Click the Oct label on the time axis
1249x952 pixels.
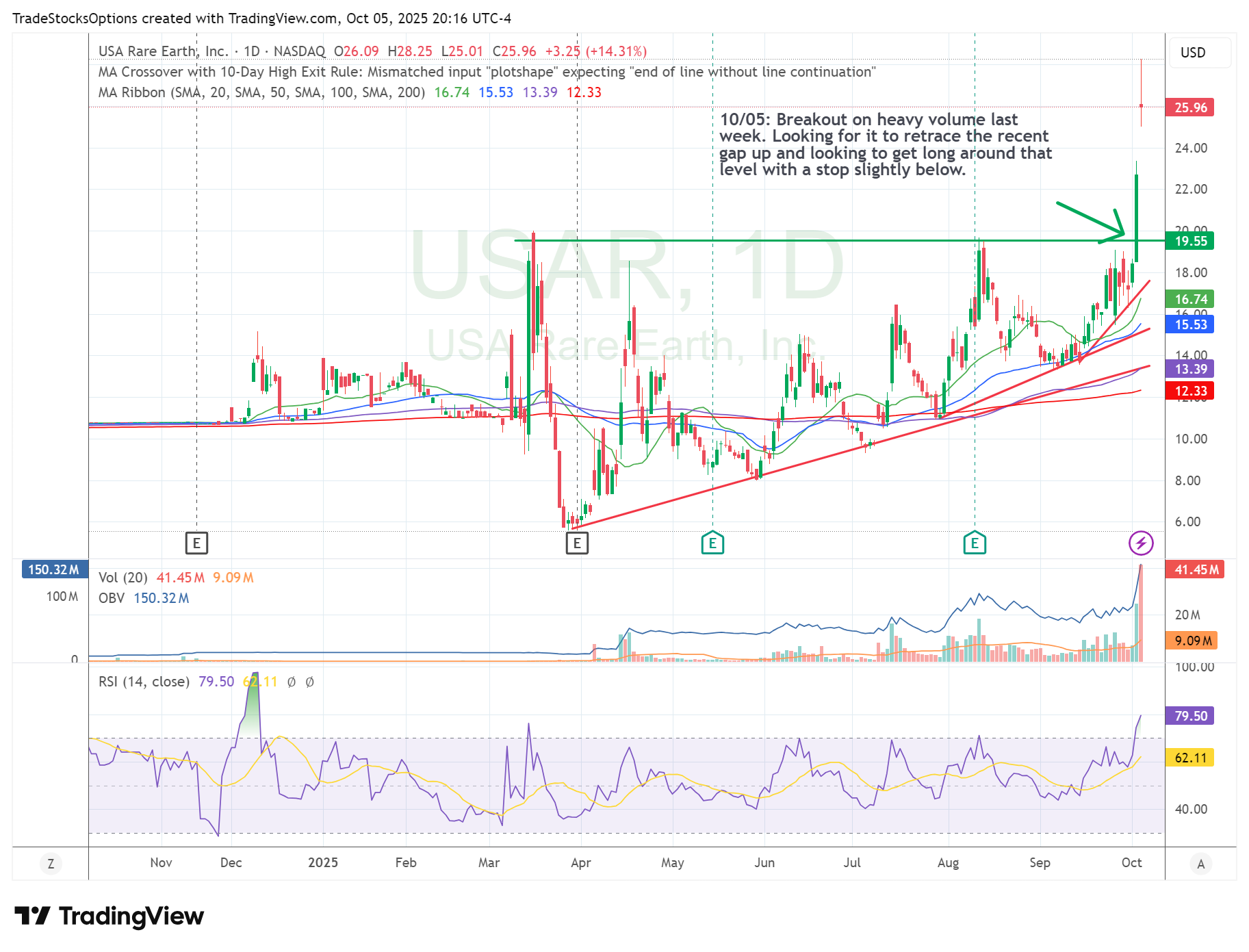point(1131,862)
